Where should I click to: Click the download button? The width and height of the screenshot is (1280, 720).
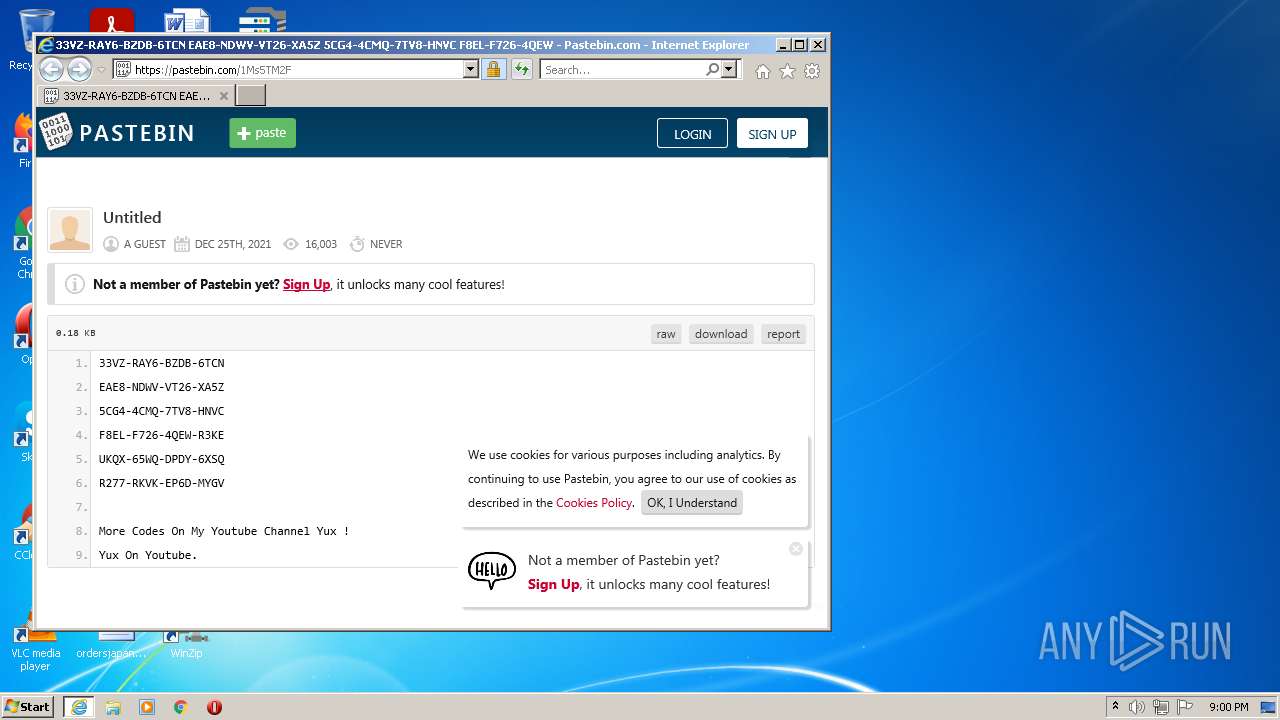point(721,334)
